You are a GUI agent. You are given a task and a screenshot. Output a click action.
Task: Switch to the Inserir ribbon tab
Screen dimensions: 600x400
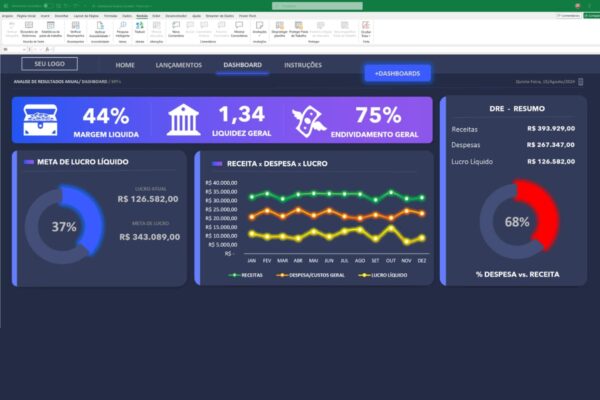pos(45,16)
